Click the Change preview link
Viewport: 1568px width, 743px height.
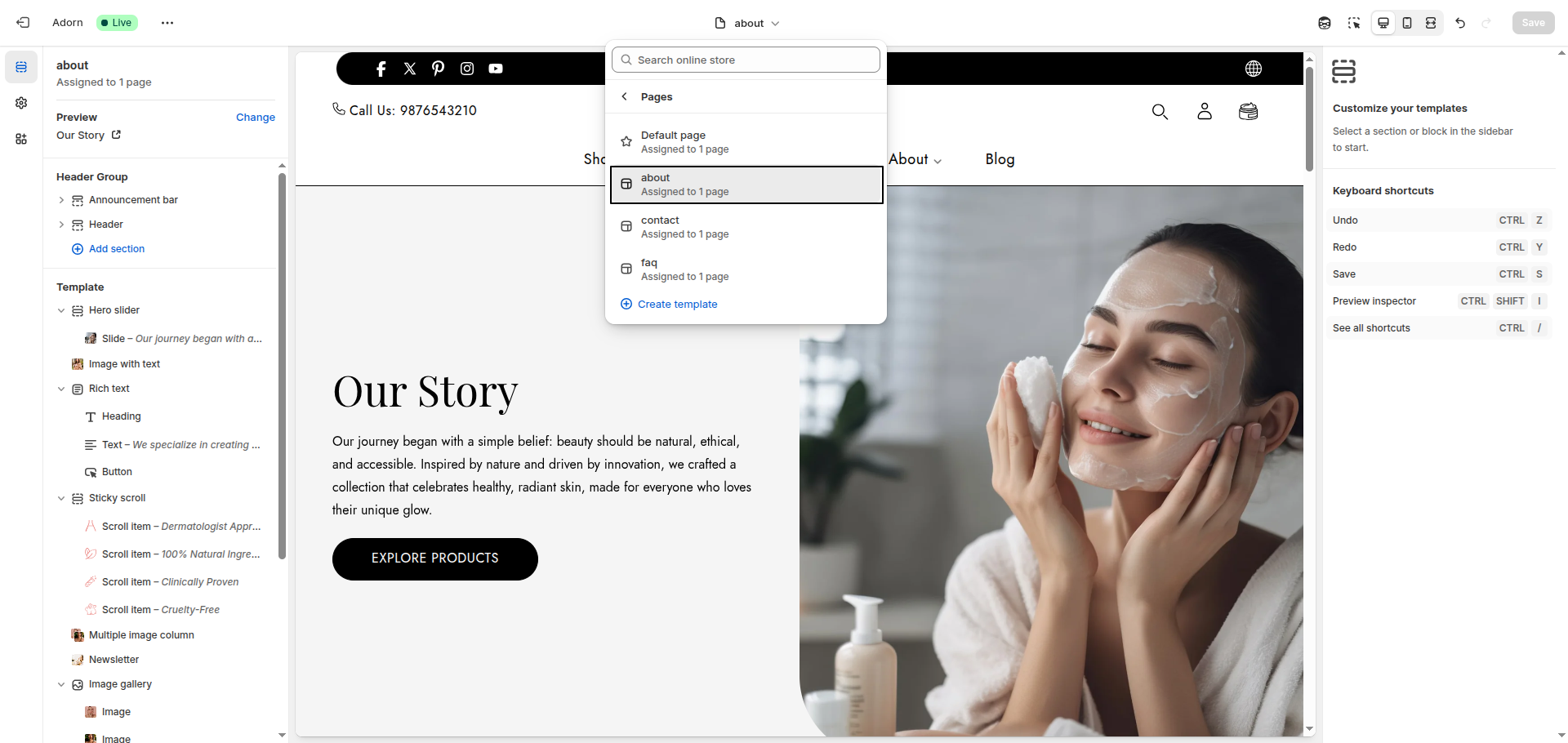tap(256, 118)
